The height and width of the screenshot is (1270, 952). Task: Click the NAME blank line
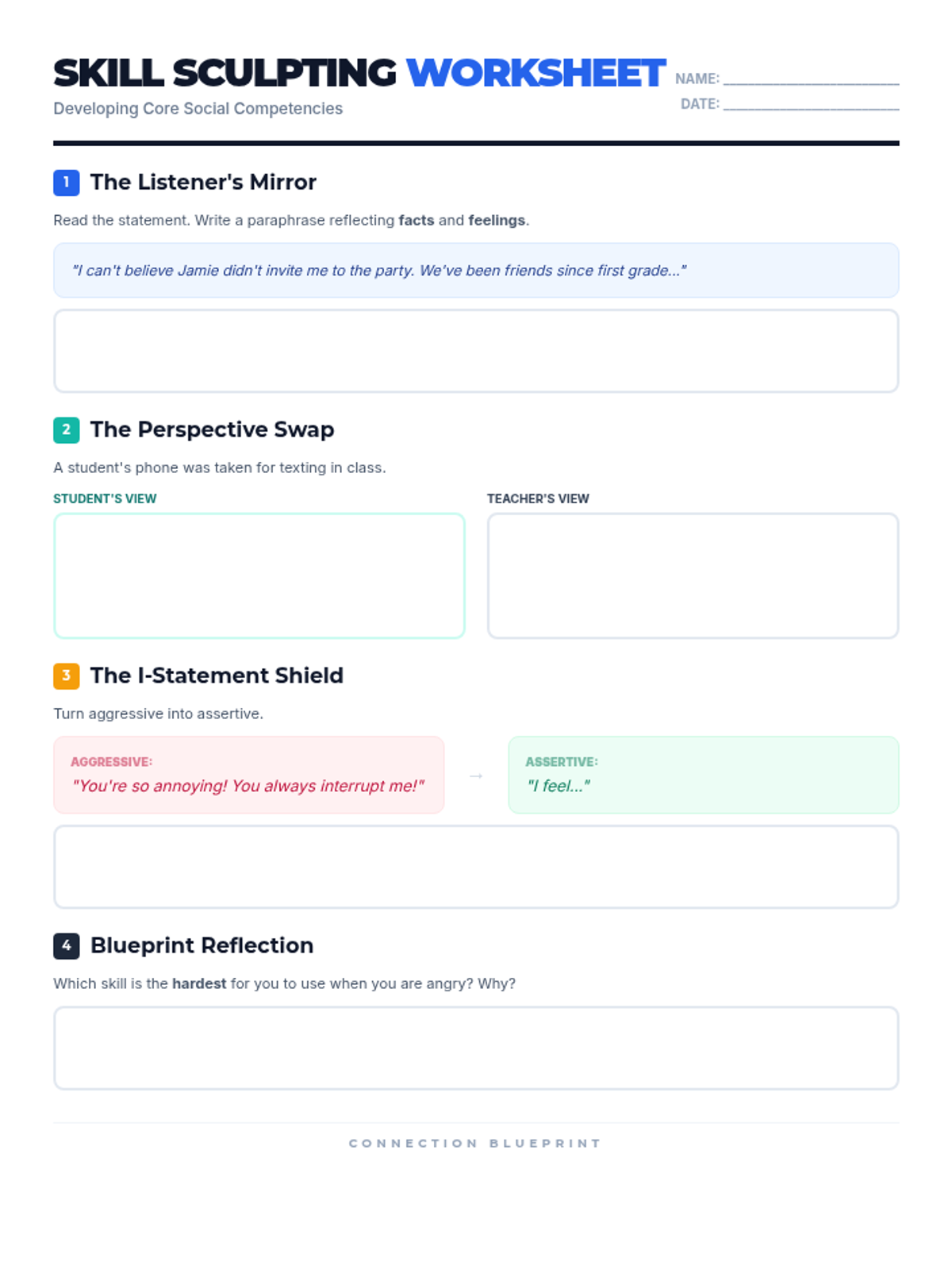click(x=811, y=79)
